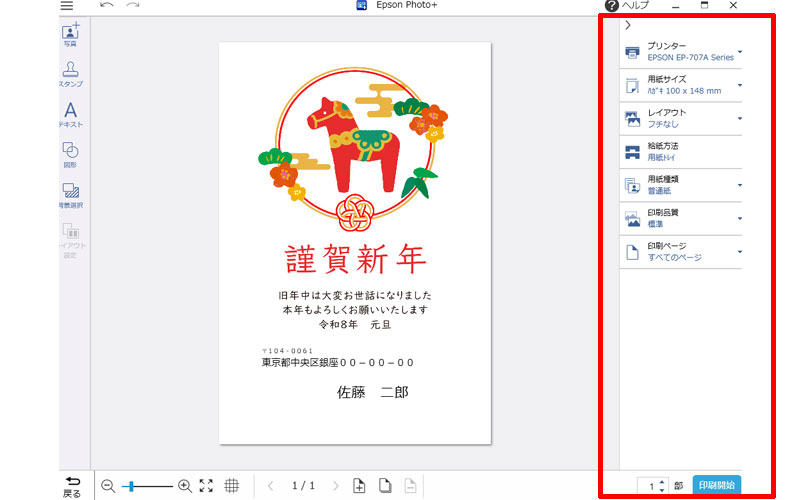Open background selection (背景選択)
The image size is (800, 500).
70,195
